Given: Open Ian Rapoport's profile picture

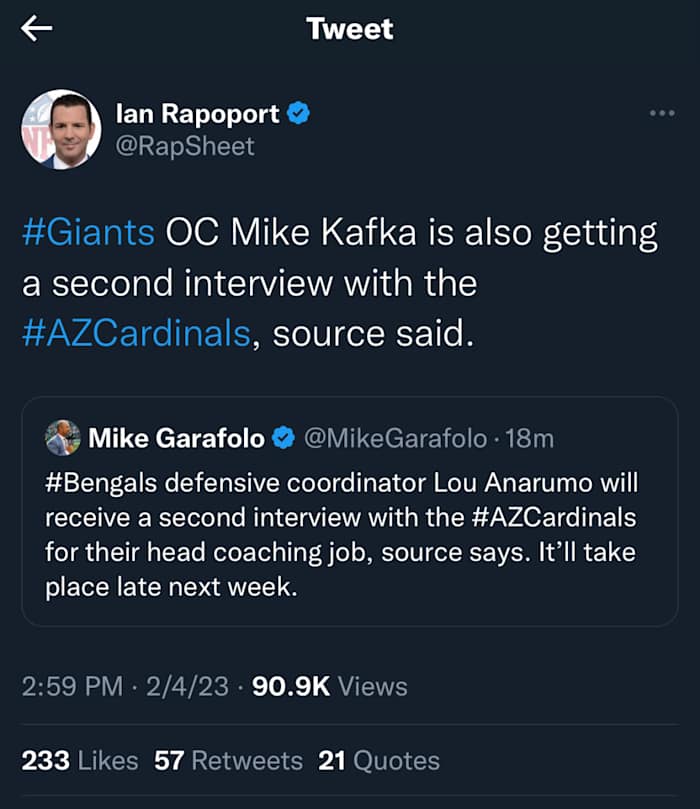Looking at the screenshot, I should tap(61, 129).
